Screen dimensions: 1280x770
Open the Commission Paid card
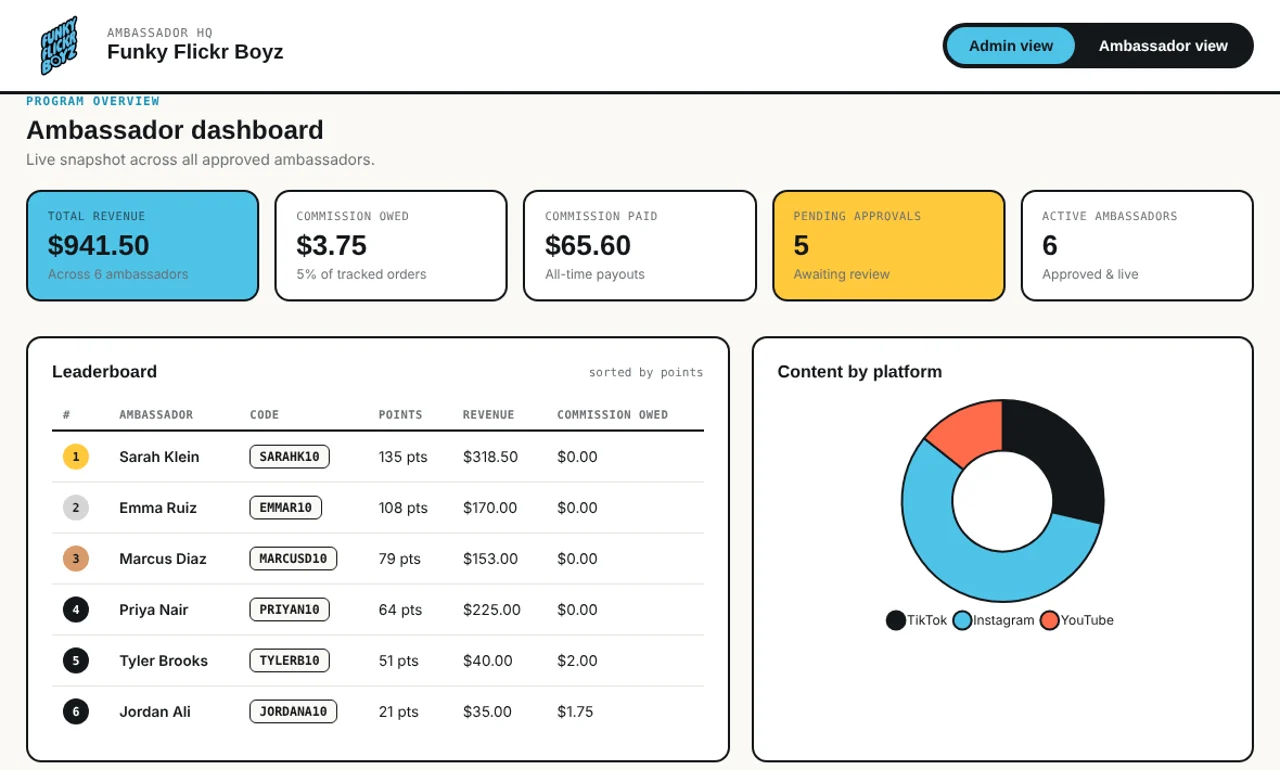pyautogui.click(x=640, y=246)
